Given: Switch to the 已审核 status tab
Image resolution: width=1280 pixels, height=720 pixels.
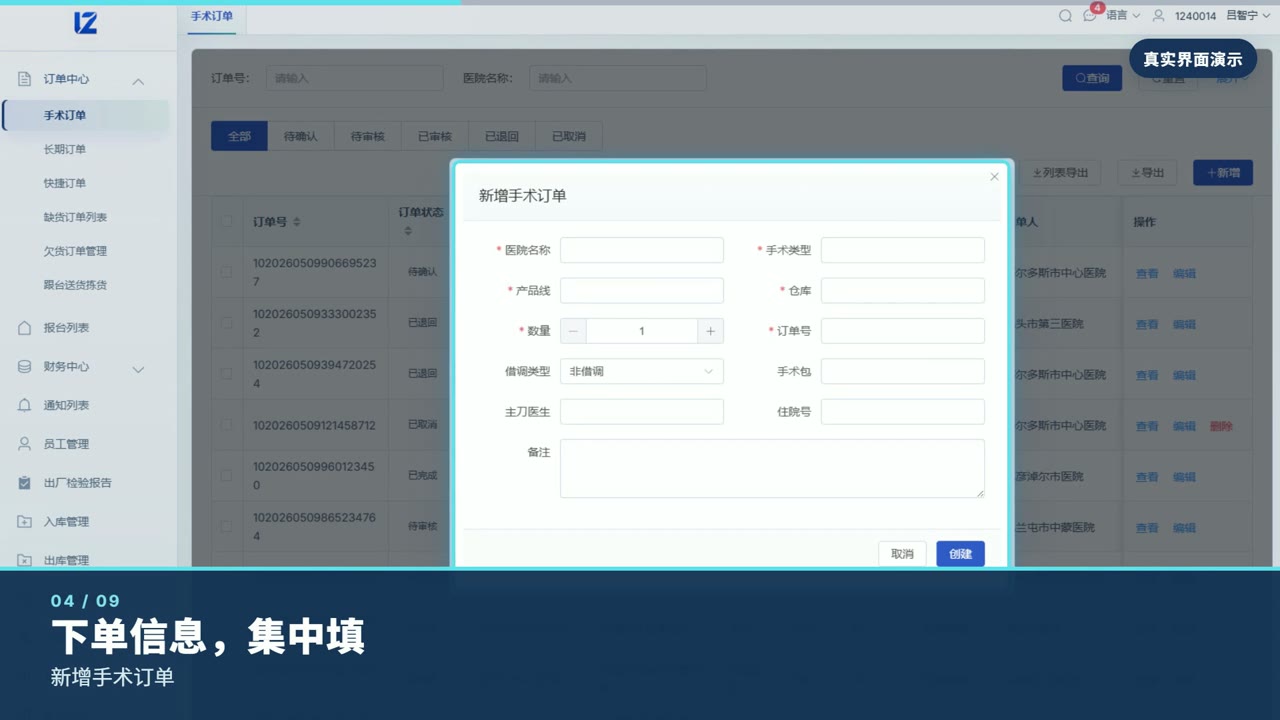Looking at the screenshot, I should click(x=435, y=136).
